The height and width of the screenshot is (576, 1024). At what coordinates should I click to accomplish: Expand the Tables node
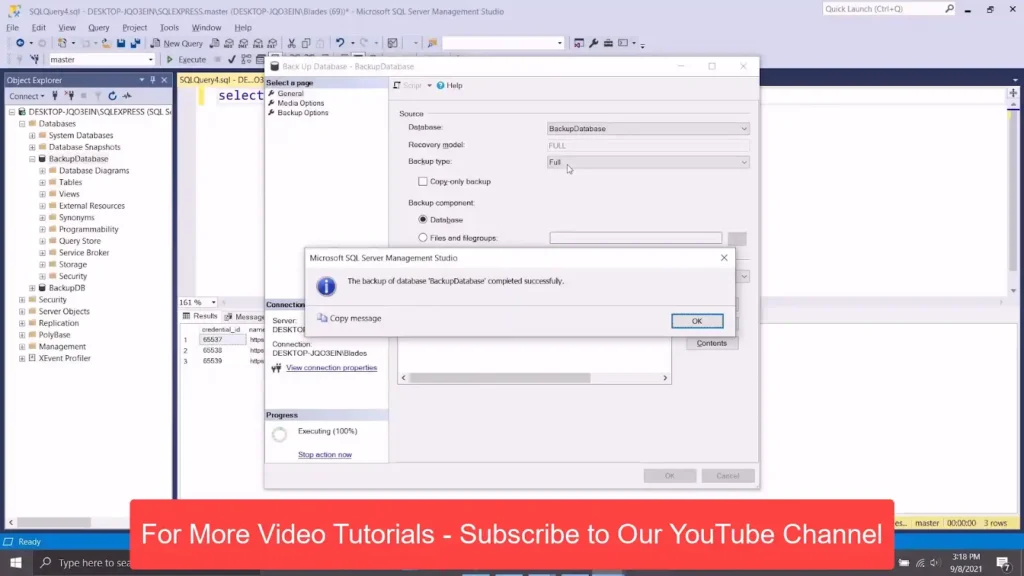click(42, 182)
